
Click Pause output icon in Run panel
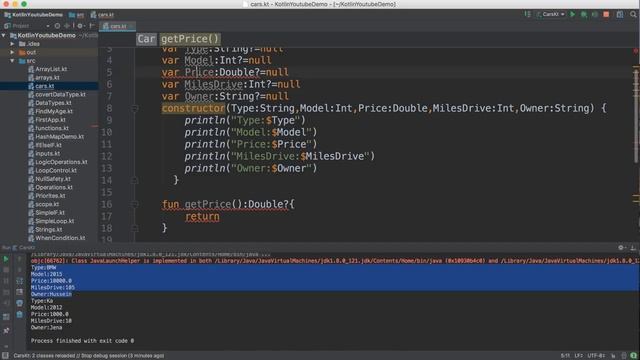pyautogui.click(x=6, y=281)
